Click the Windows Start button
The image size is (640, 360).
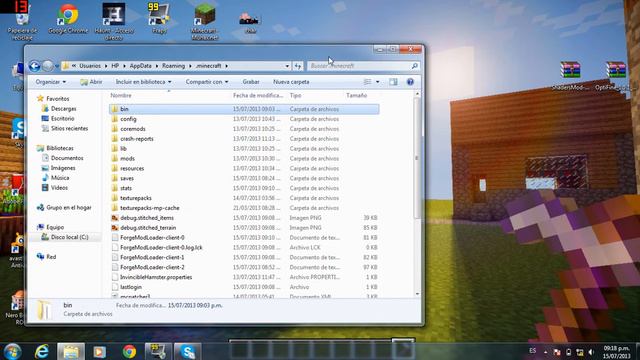coord(12,351)
